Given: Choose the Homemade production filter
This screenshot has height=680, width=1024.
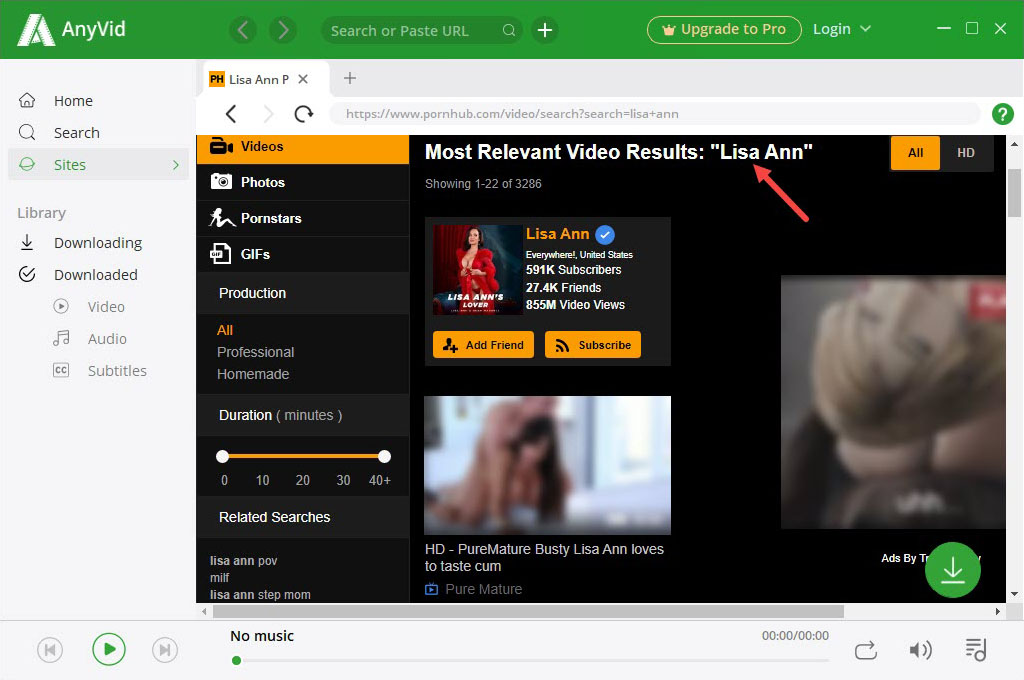Looking at the screenshot, I should [253, 374].
